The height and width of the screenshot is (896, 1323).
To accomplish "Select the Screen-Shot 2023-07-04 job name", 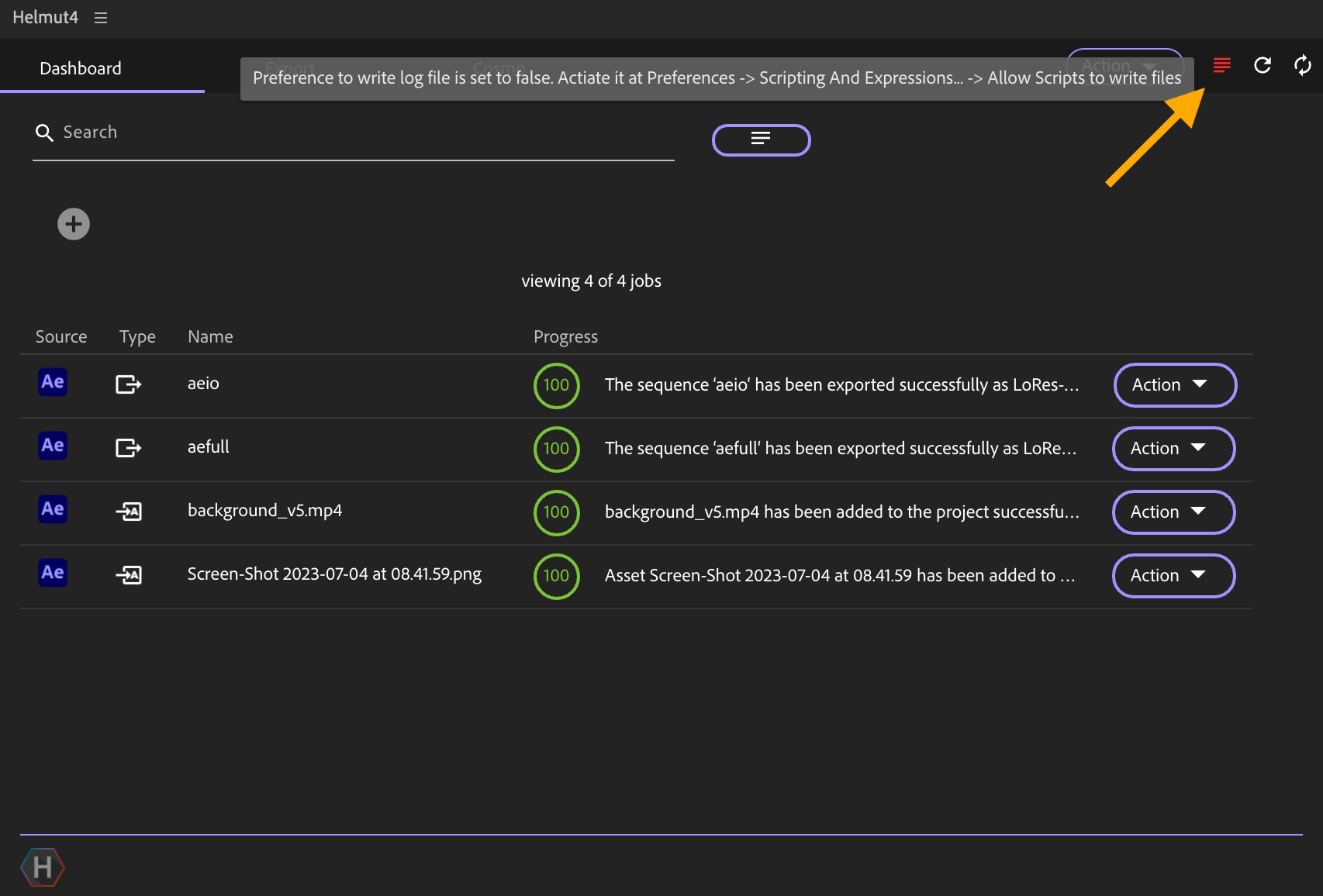I will [334, 574].
